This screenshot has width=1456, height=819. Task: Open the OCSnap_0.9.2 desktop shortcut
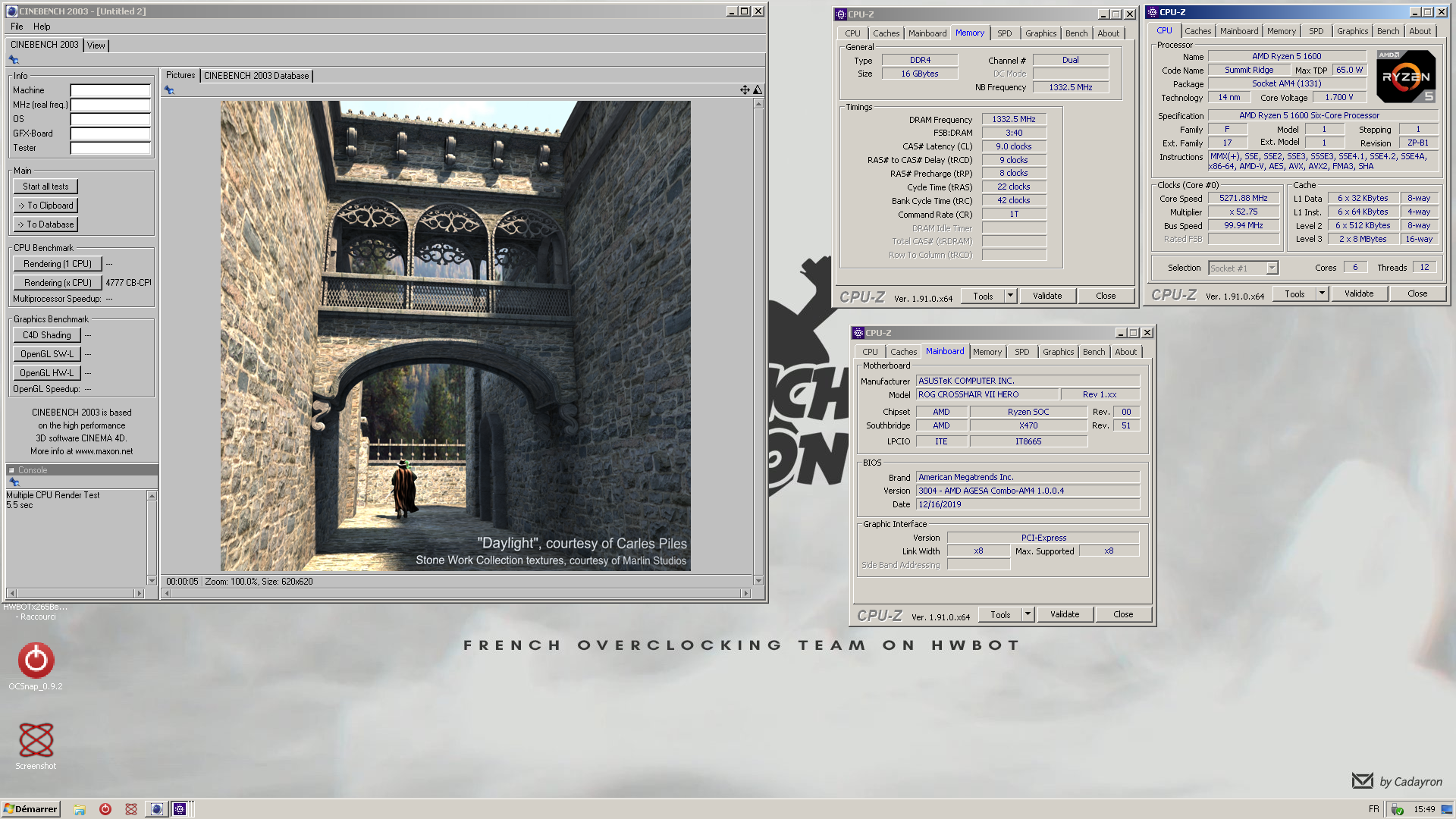(36, 666)
